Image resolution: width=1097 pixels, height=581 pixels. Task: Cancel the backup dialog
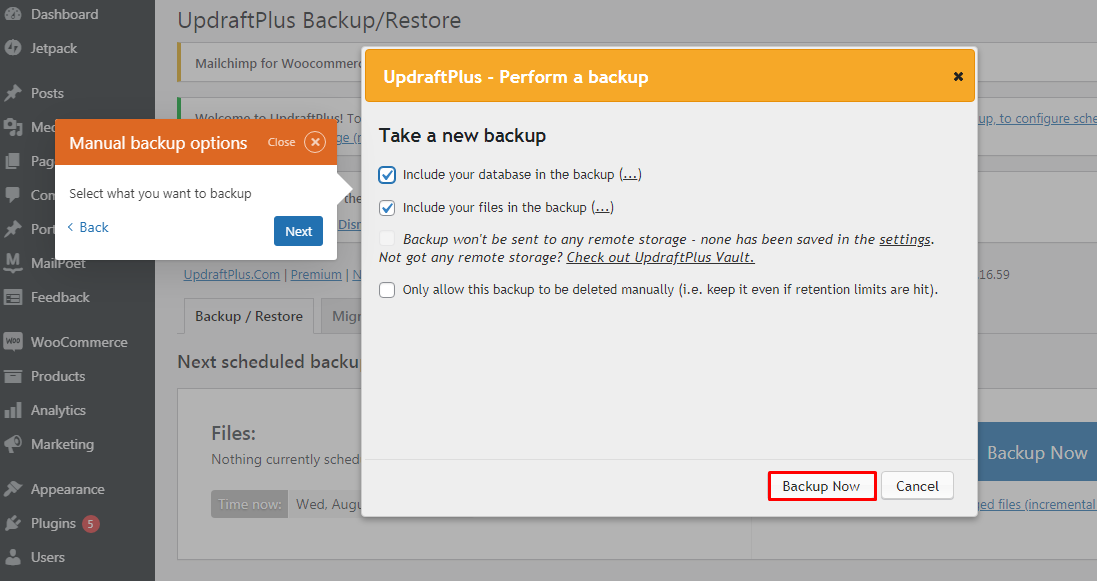pos(917,486)
